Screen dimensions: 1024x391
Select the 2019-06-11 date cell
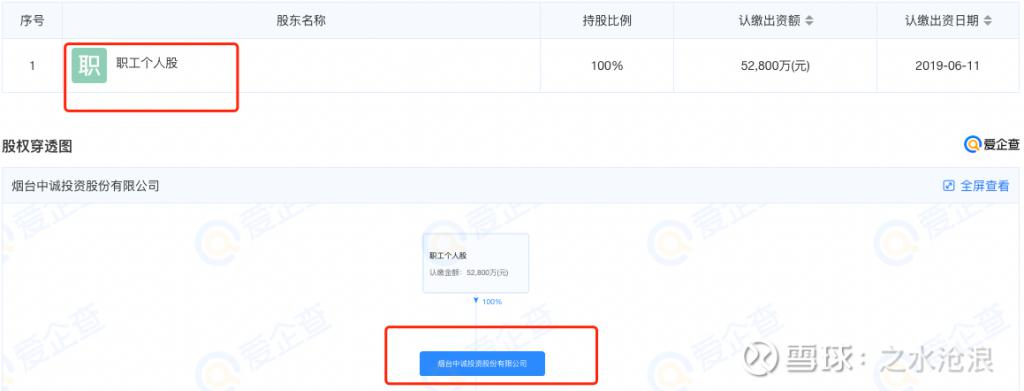point(947,66)
